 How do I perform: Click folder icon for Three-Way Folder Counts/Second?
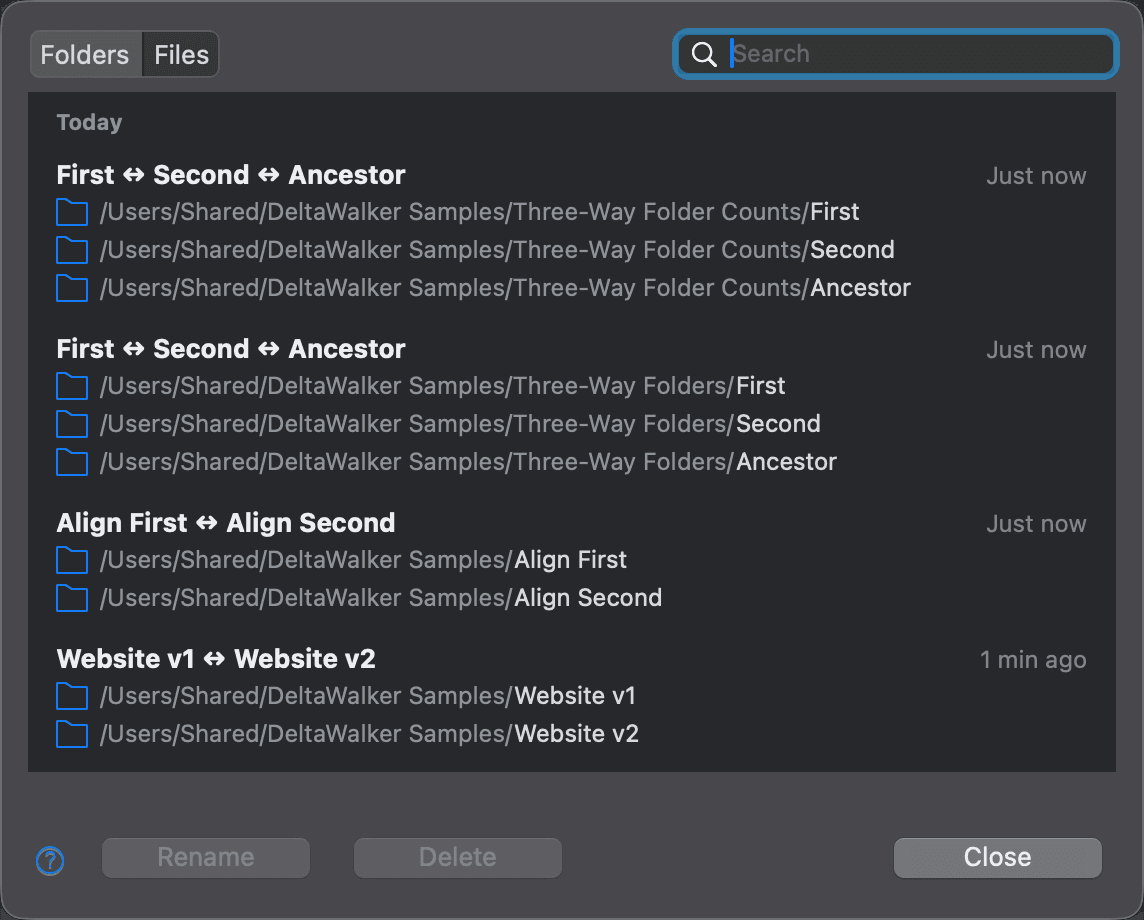(72, 250)
